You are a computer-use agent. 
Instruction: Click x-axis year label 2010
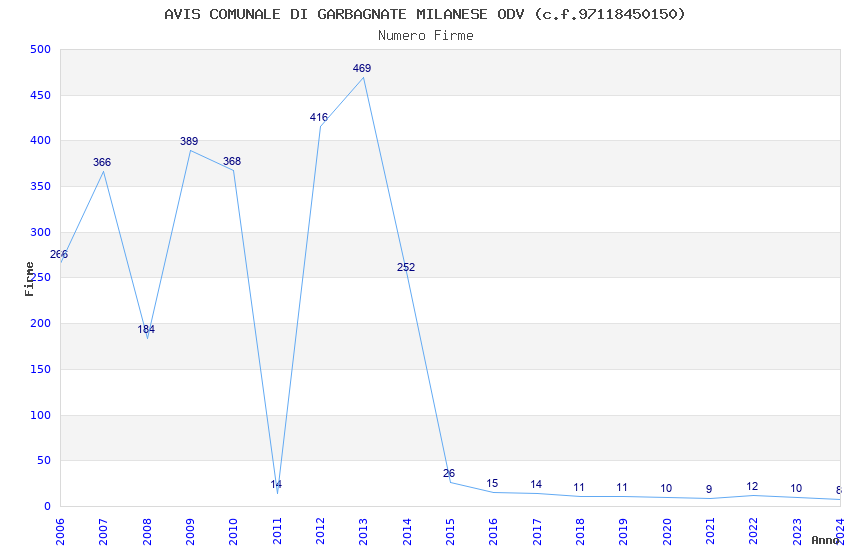point(234,532)
